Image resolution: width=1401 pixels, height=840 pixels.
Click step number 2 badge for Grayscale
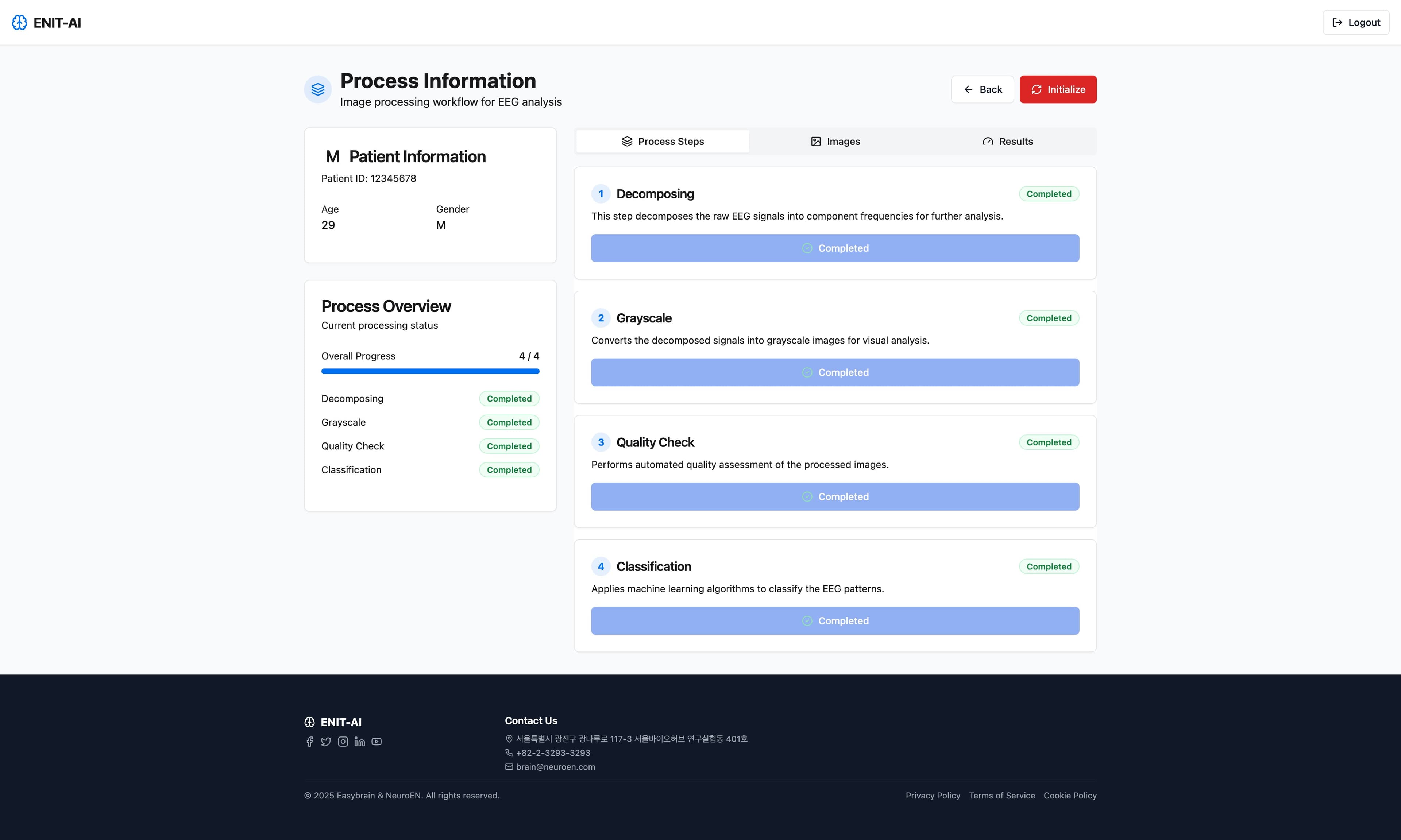point(601,318)
